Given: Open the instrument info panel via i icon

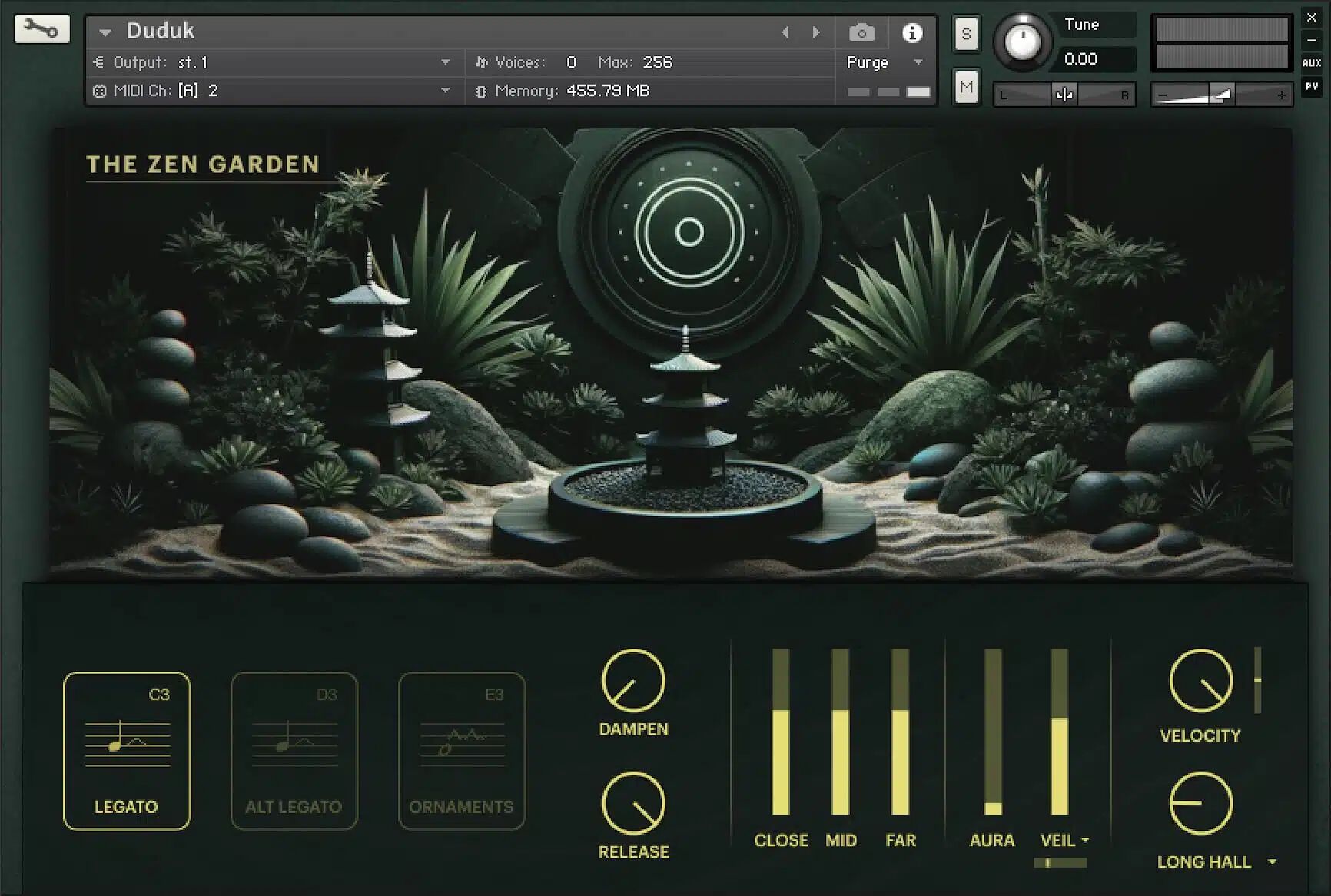Looking at the screenshot, I should click(x=913, y=32).
